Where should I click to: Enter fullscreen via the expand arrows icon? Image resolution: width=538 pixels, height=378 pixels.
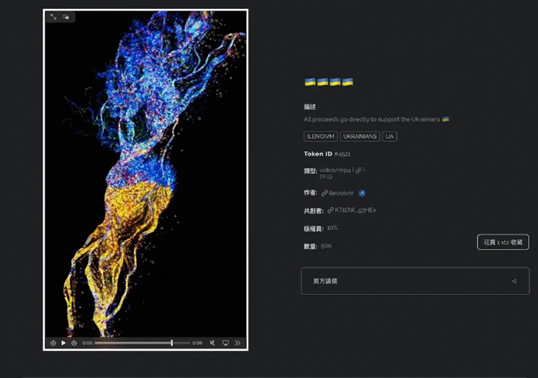[53, 16]
